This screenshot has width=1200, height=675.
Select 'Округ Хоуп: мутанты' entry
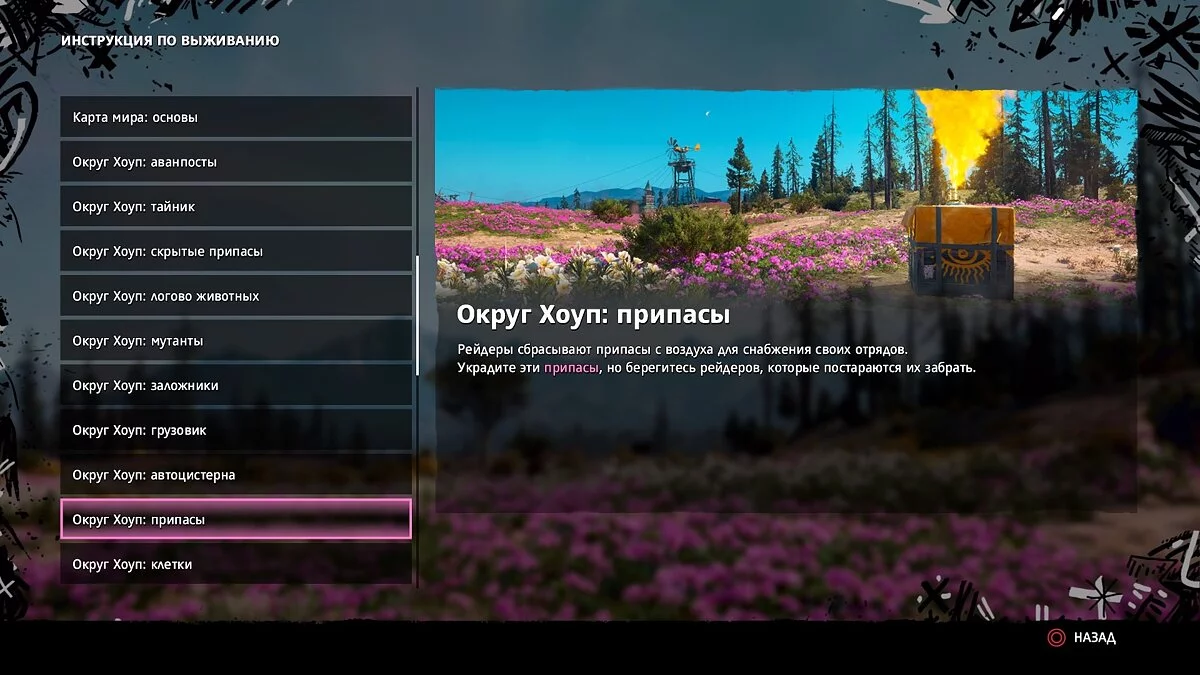coord(236,341)
